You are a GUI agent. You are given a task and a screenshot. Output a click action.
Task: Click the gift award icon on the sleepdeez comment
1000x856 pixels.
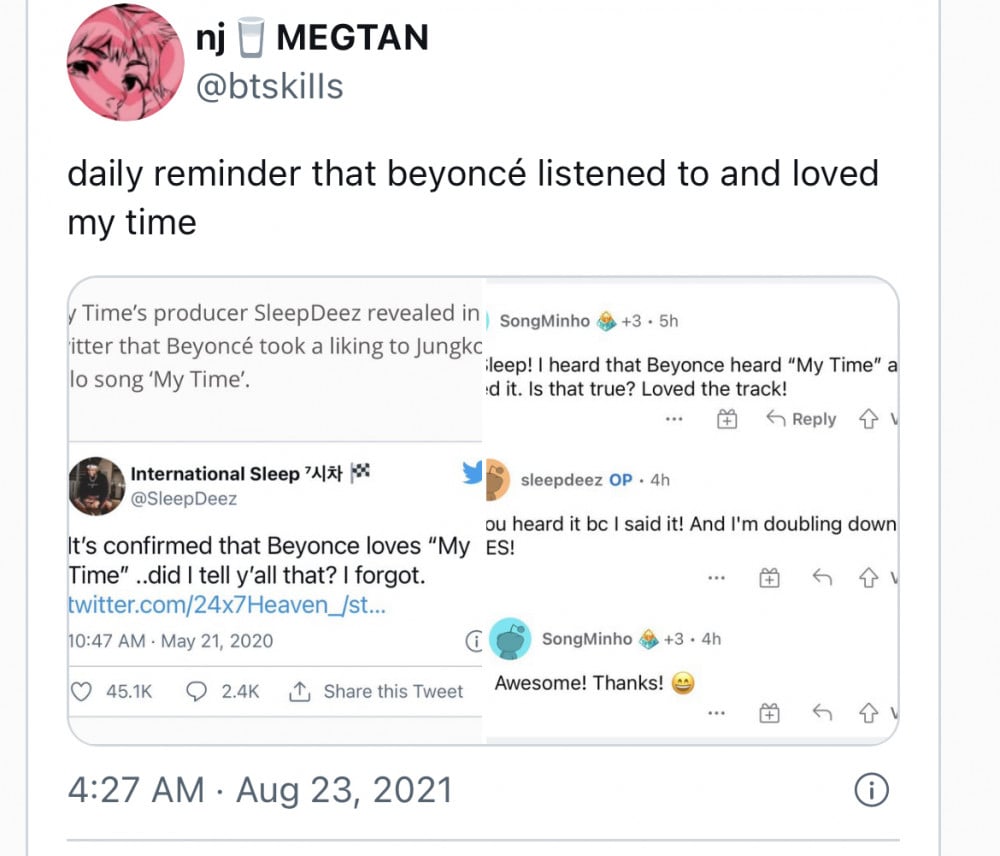(x=769, y=578)
